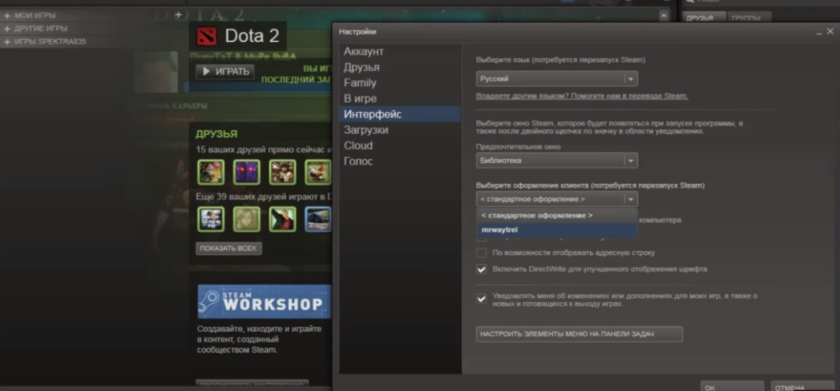The width and height of the screenshot is (840, 391).
Task: Click НАСТРОИТЬ ЭЛЕМЕНТЫ МЕНЮ НА ПАНЕЛИ ЗАДАЧ button
Action: pos(579,334)
